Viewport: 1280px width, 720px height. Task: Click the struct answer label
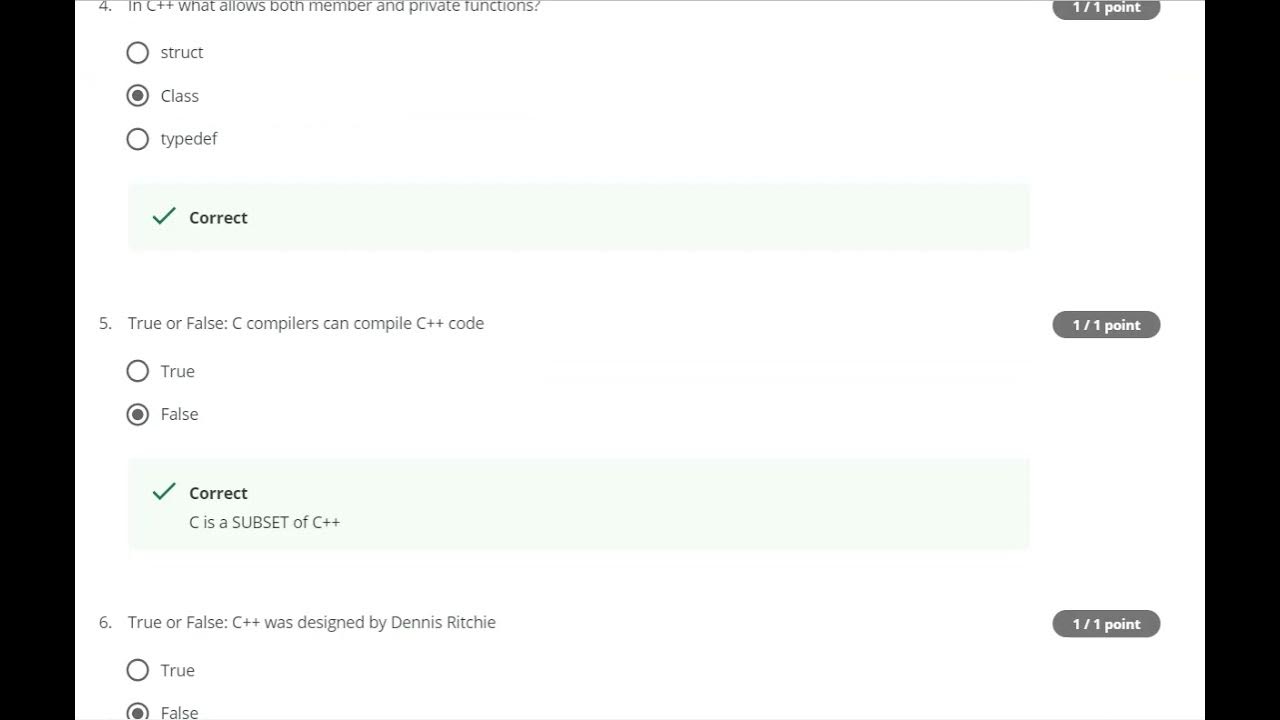click(182, 52)
